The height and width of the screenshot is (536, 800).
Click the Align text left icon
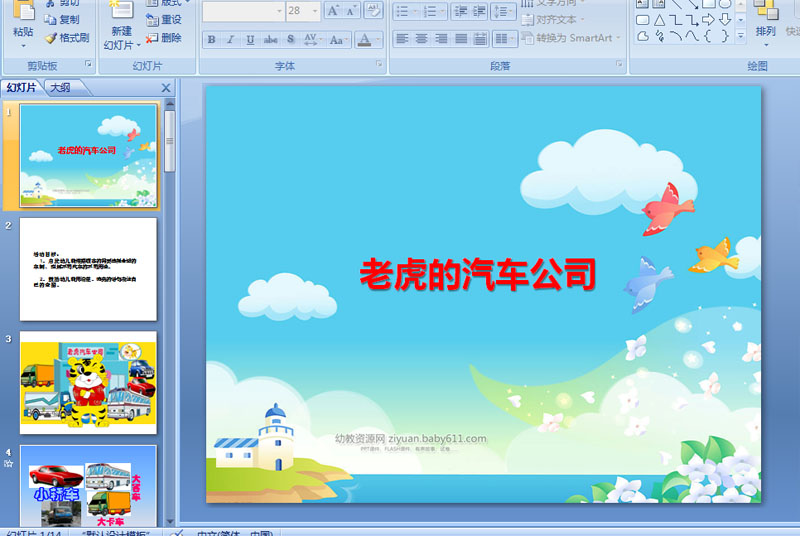tap(402, 39)
